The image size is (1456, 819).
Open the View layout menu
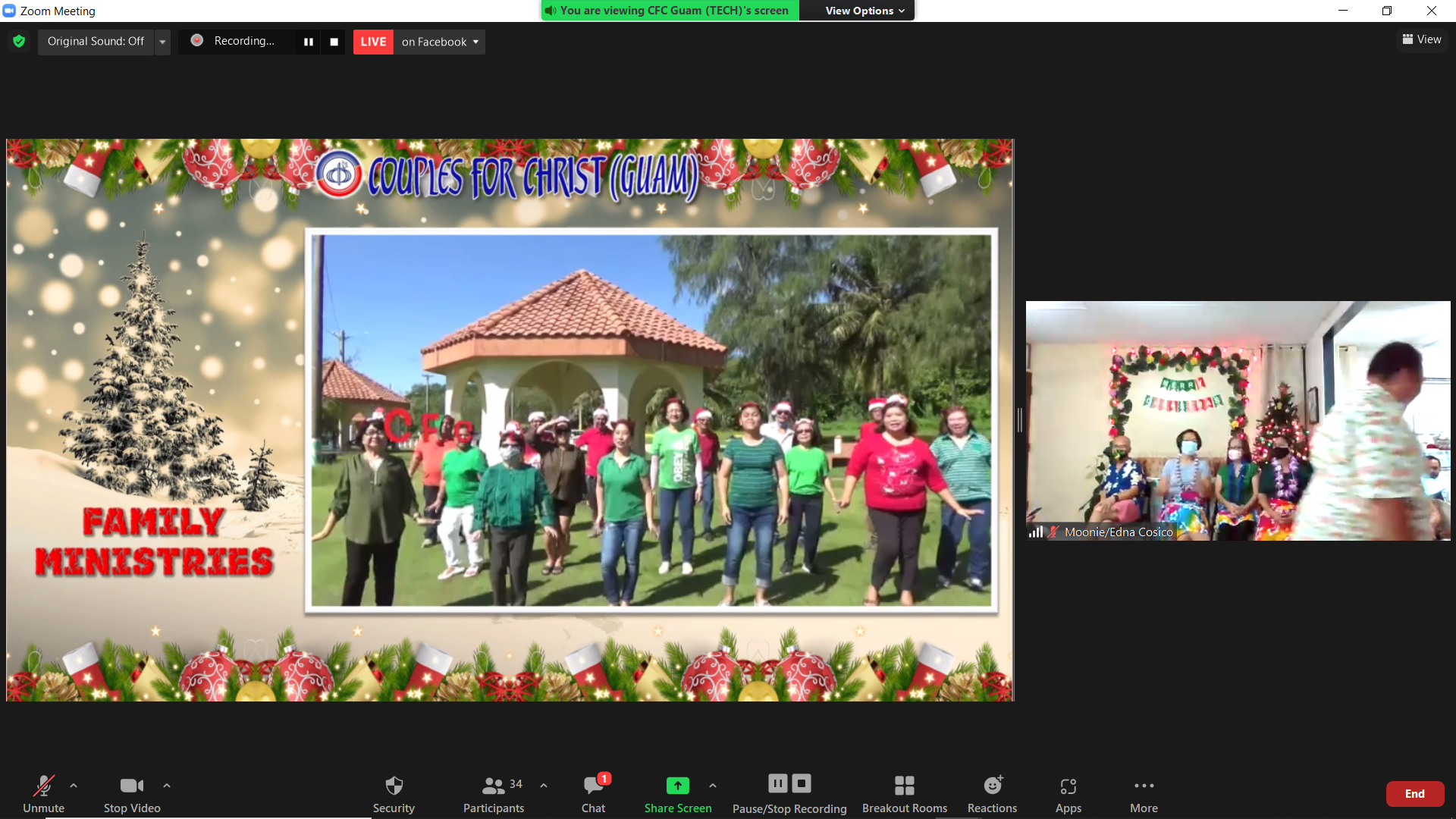click(1422, 39)
